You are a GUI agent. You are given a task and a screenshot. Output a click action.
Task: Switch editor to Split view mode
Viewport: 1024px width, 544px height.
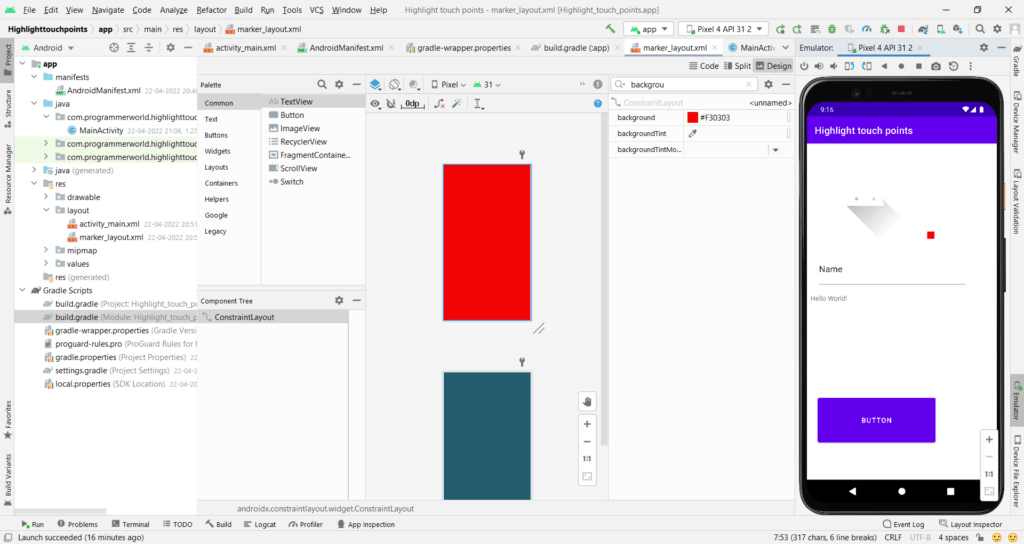[738, 66]
